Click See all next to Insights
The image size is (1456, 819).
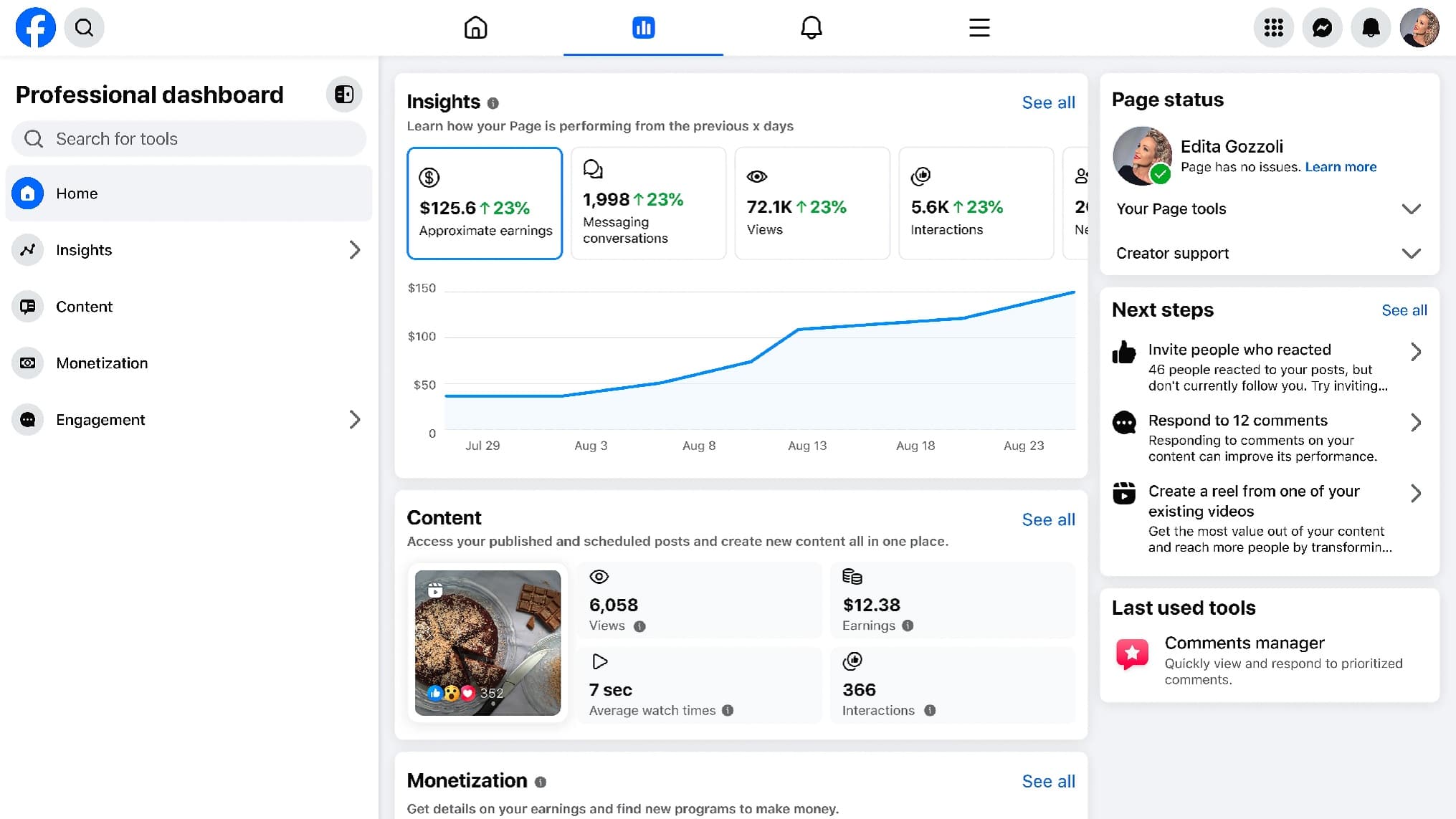click(x=1048, y=102)
